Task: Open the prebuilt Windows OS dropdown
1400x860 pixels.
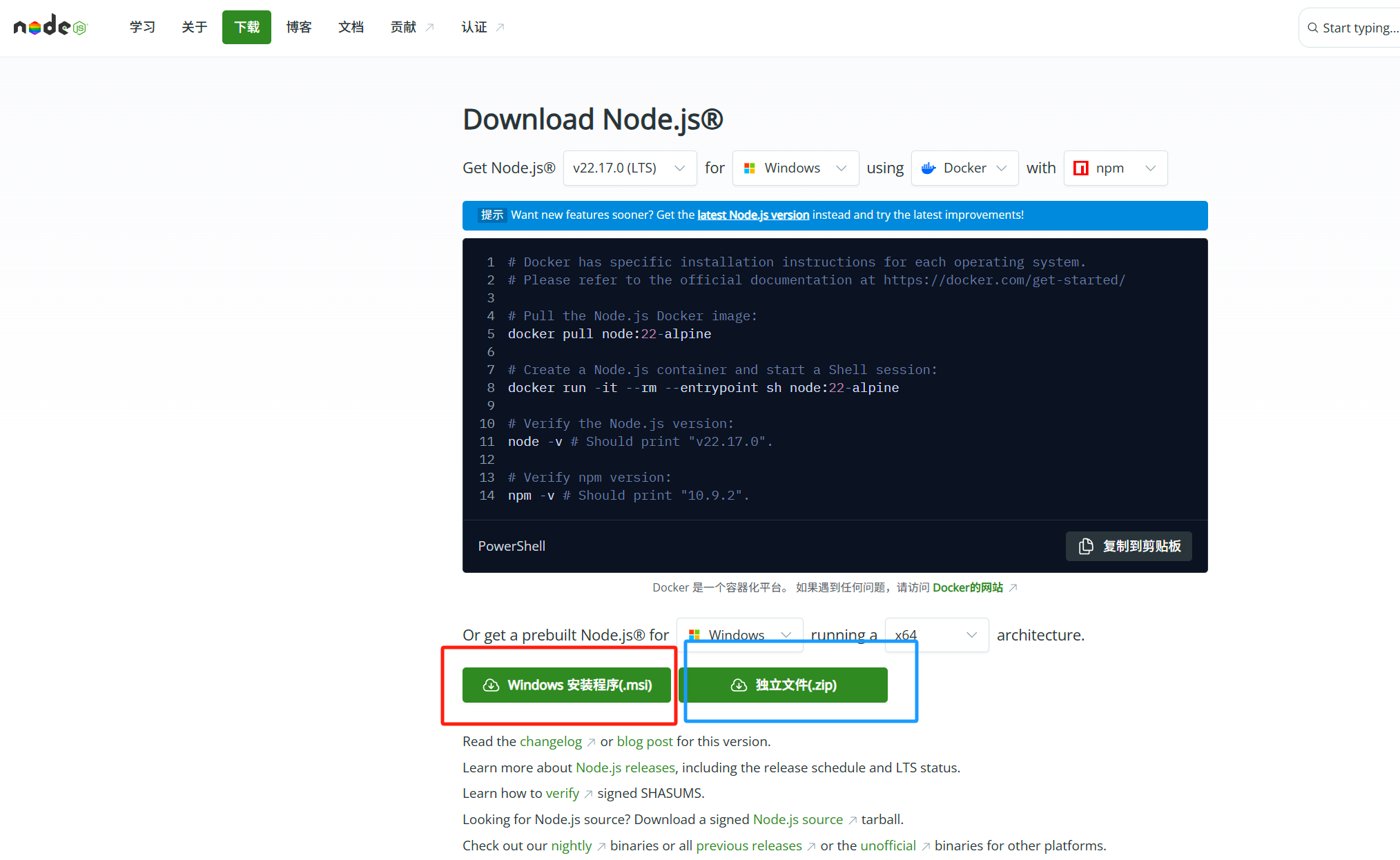Action: pos(739,634)
